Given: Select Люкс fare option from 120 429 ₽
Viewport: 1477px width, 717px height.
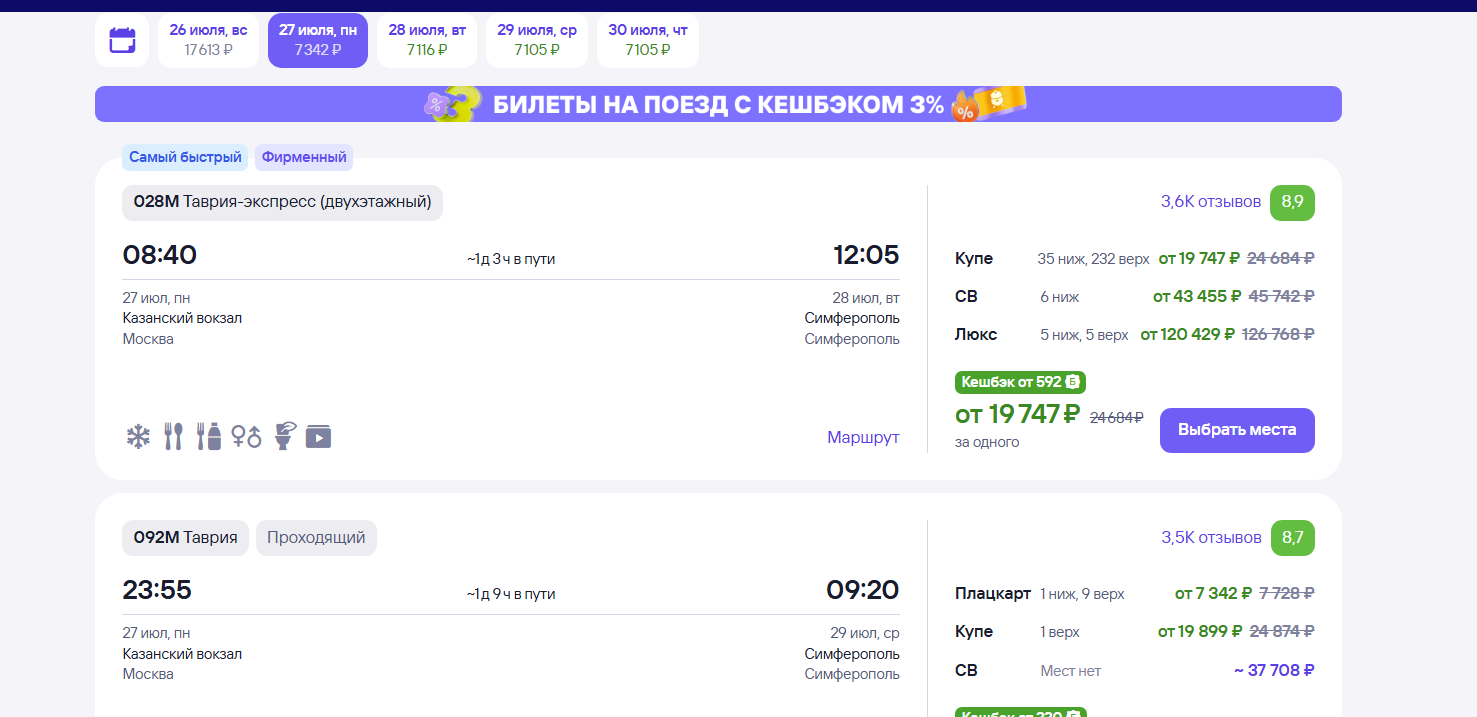Looking at the screenshot, I should pyautogui.click(x=1135, y=334).
